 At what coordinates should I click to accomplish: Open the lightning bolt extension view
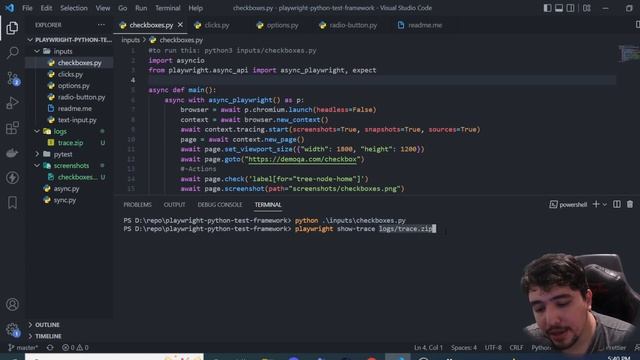pos(12,178)
